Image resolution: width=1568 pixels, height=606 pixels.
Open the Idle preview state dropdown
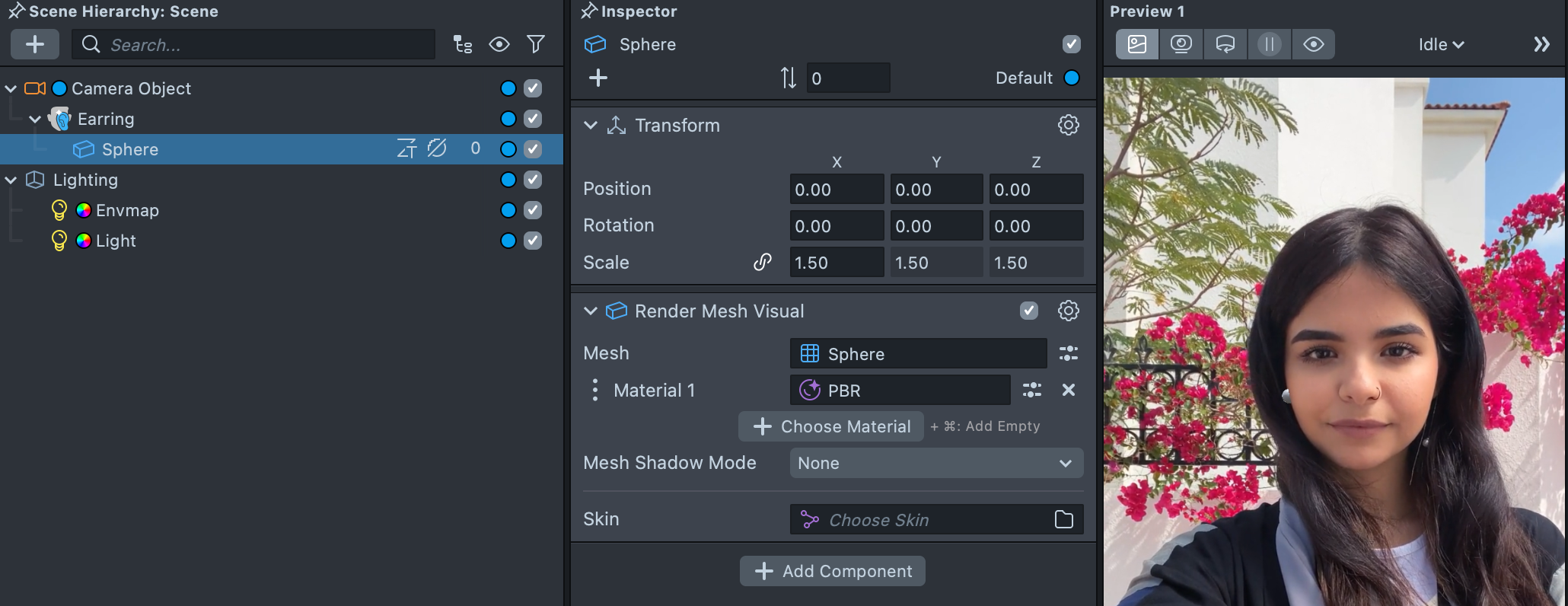coord(1440,44)
